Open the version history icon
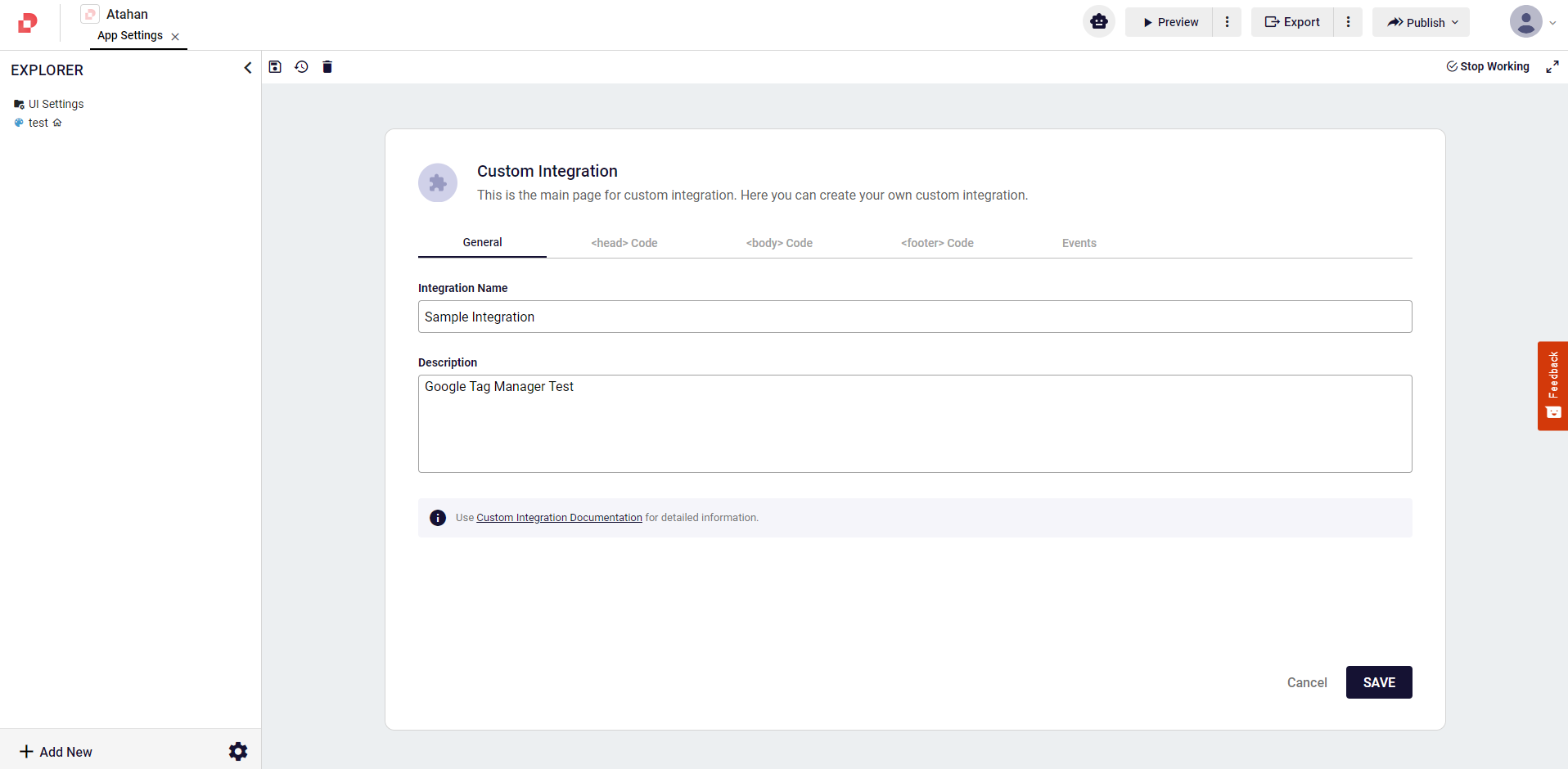 coord(301,67)
